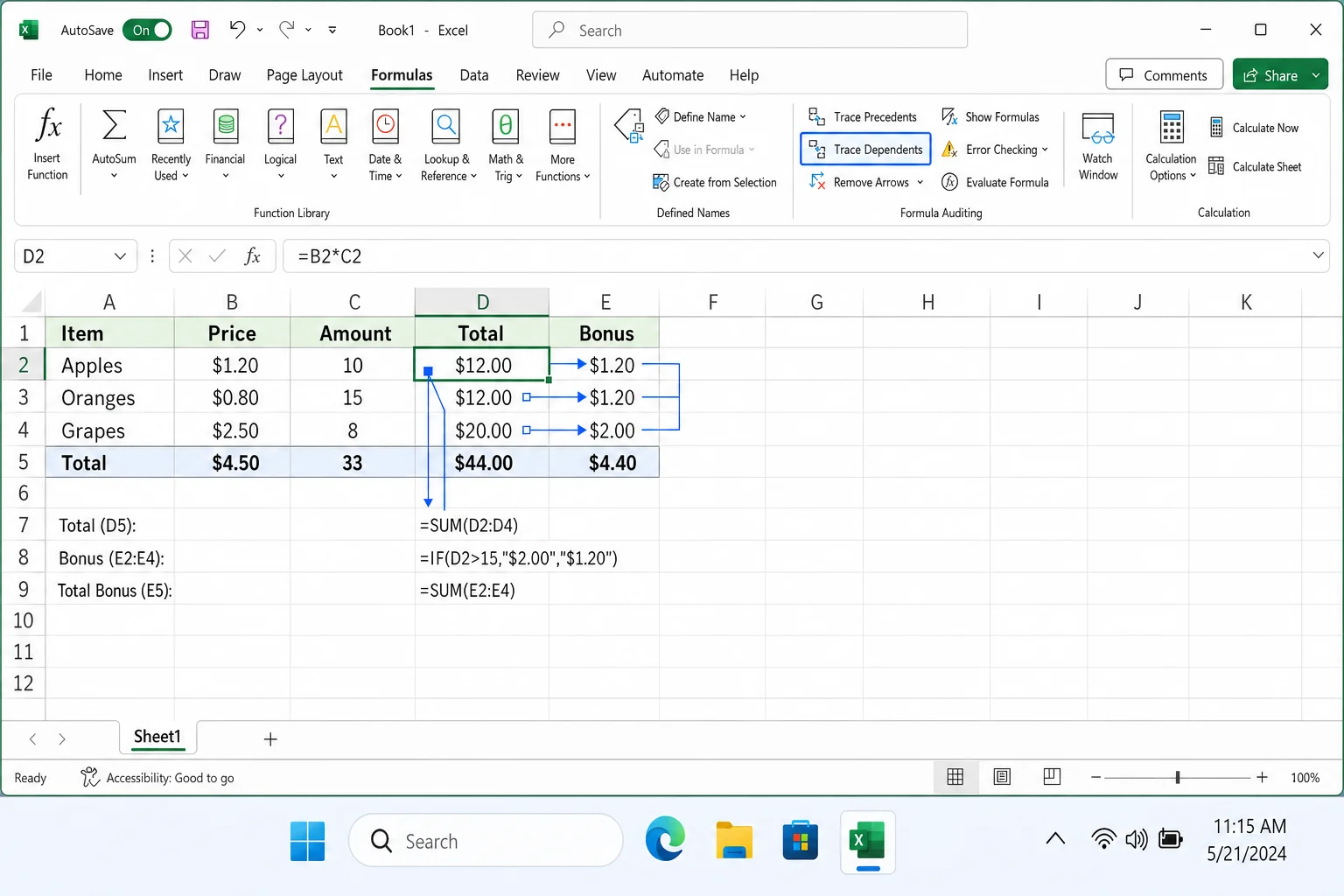Image resolution: width=1344 pixels, height=896 pixels.
Task: Click zoom in plus button
Action: [x=1262, y=777]
